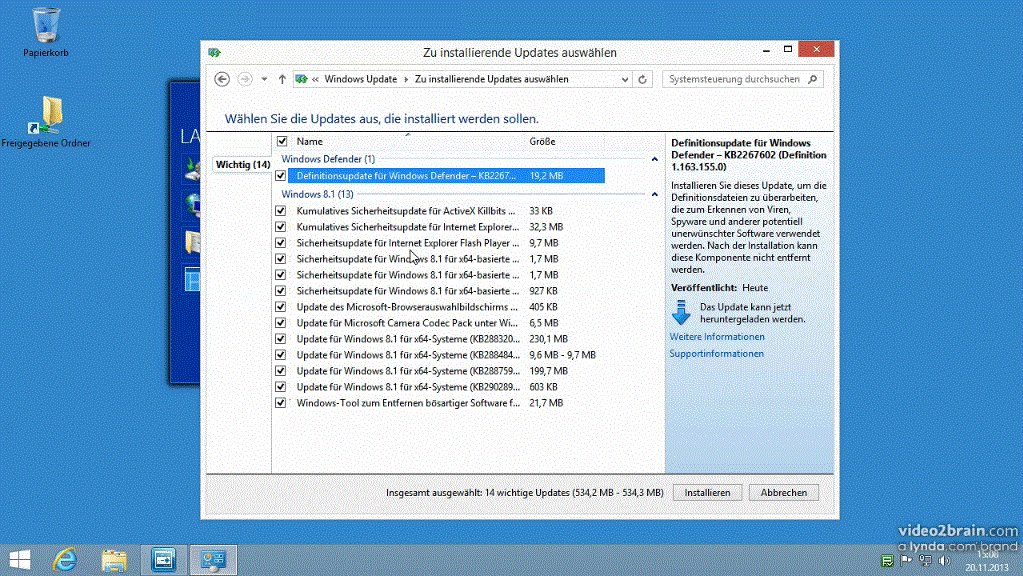Image resolution: width=1023 pixels, height=576 pixels.
Task: Open the network tray icon
Action: click(925, 560)
